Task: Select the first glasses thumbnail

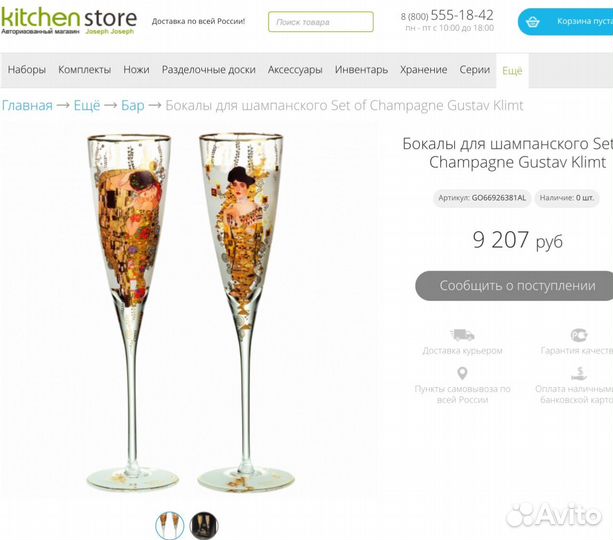Action: pyautogui.click(x=169, y=525)
